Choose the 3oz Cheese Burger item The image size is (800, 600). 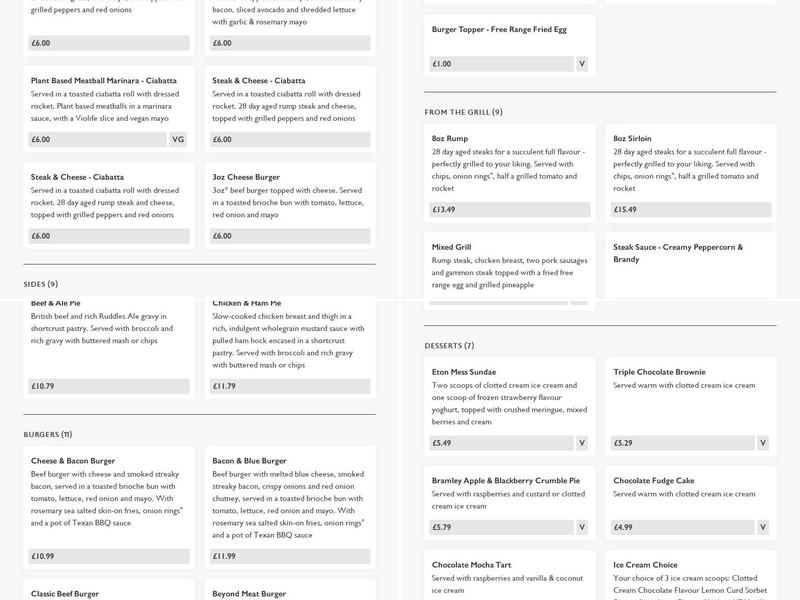coord(246,177)
